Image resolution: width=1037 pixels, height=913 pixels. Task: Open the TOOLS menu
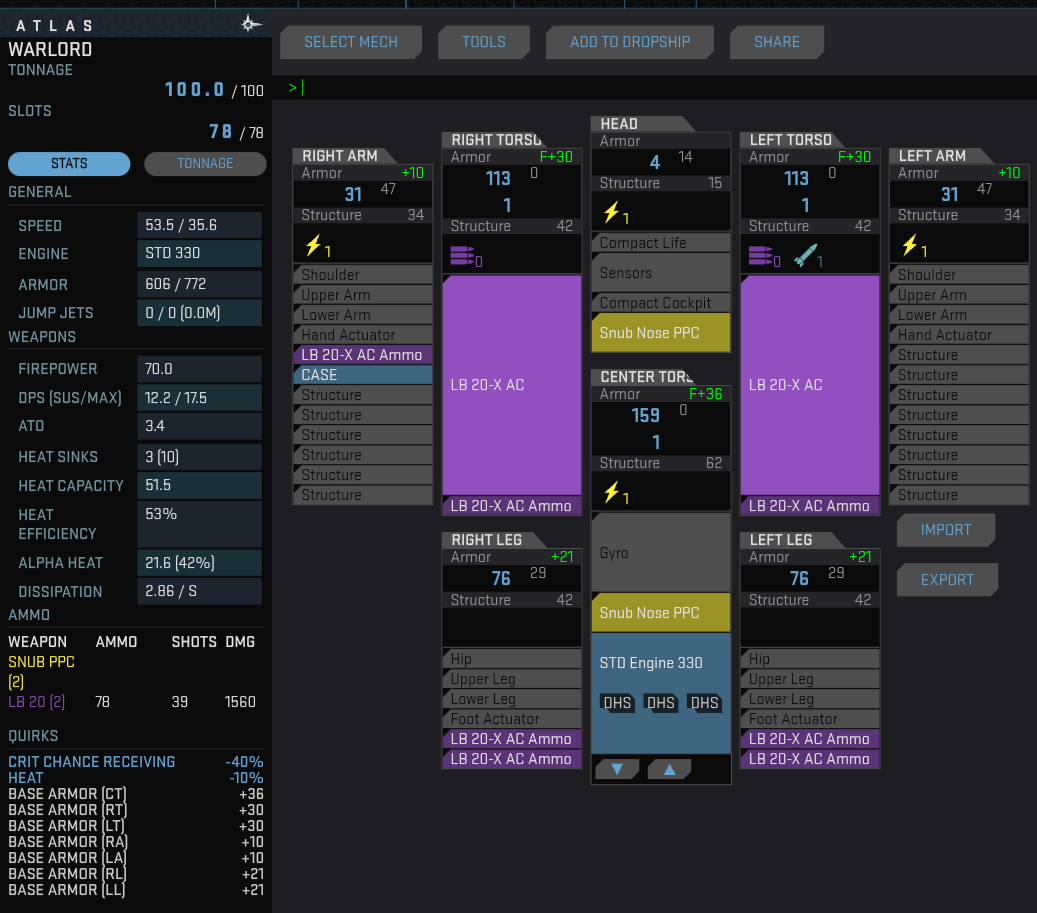pyautogui.click(x=483, y=42)
